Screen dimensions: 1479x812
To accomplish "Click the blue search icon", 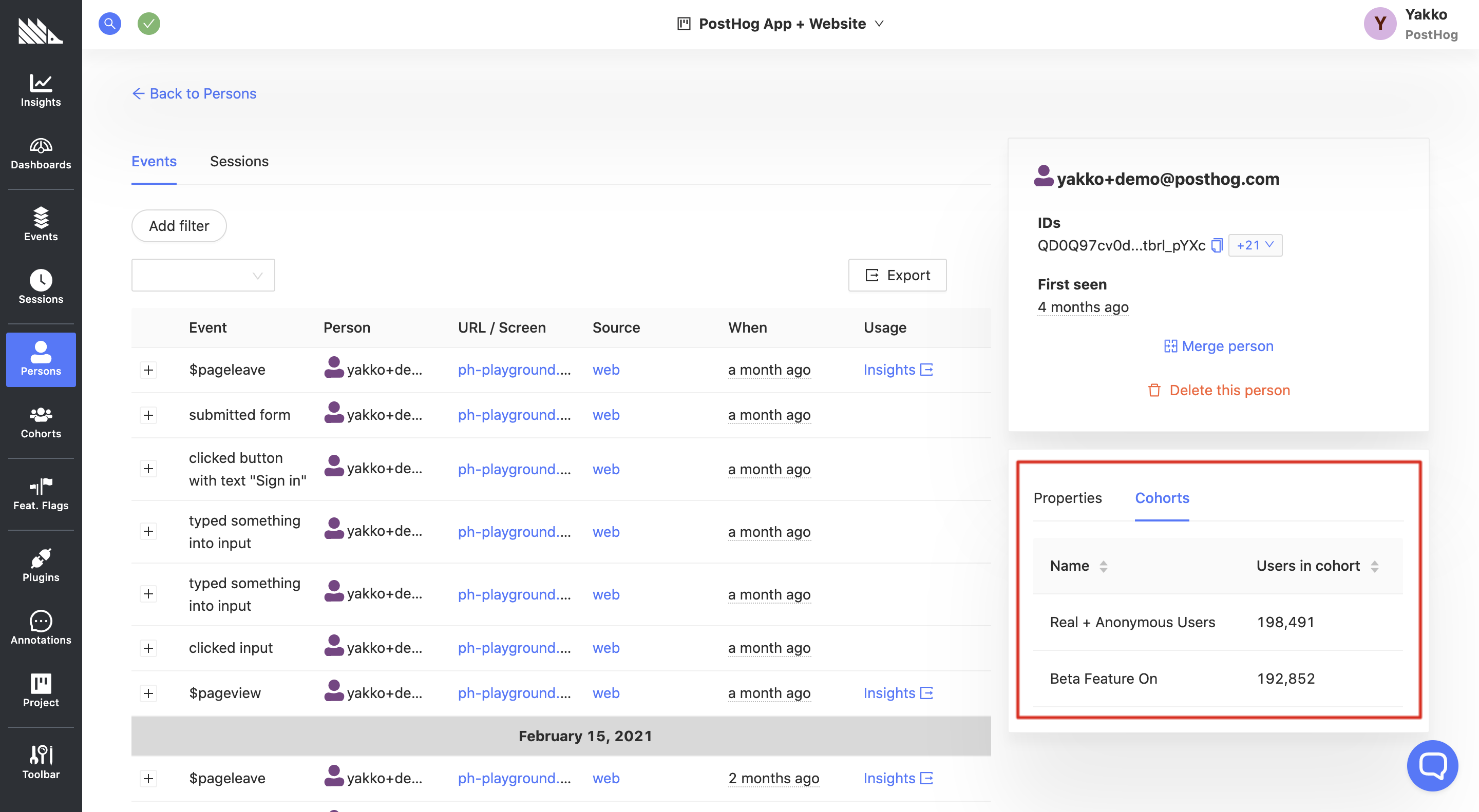I will (x=110, y=24).
